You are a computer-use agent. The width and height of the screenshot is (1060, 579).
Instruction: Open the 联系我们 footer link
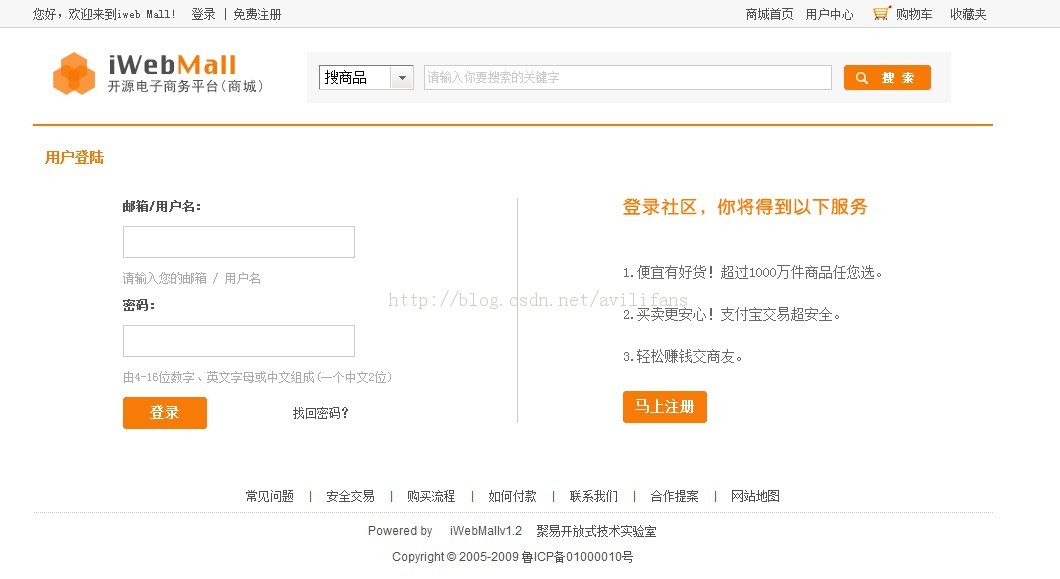coord(594,496)
